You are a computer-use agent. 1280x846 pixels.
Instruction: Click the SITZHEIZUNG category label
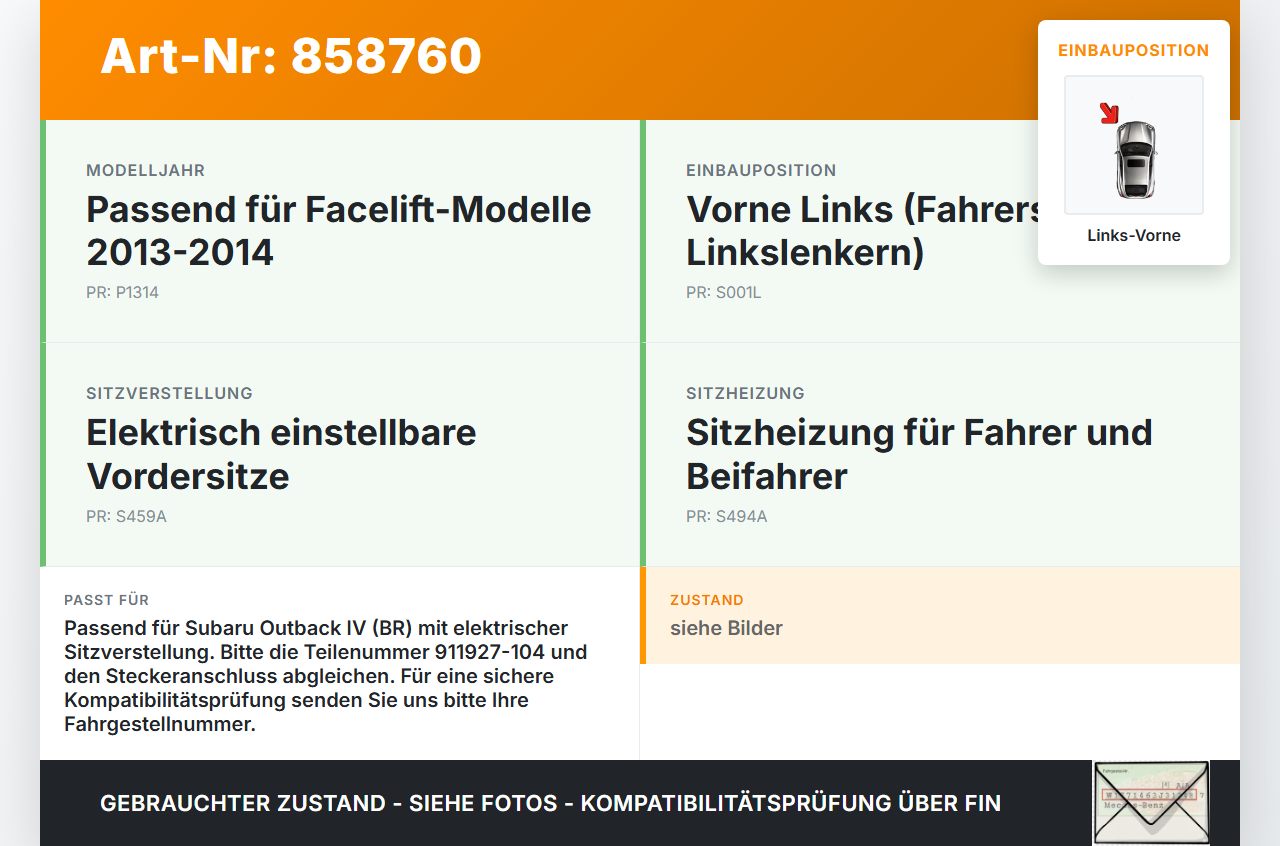coord(745,393)
